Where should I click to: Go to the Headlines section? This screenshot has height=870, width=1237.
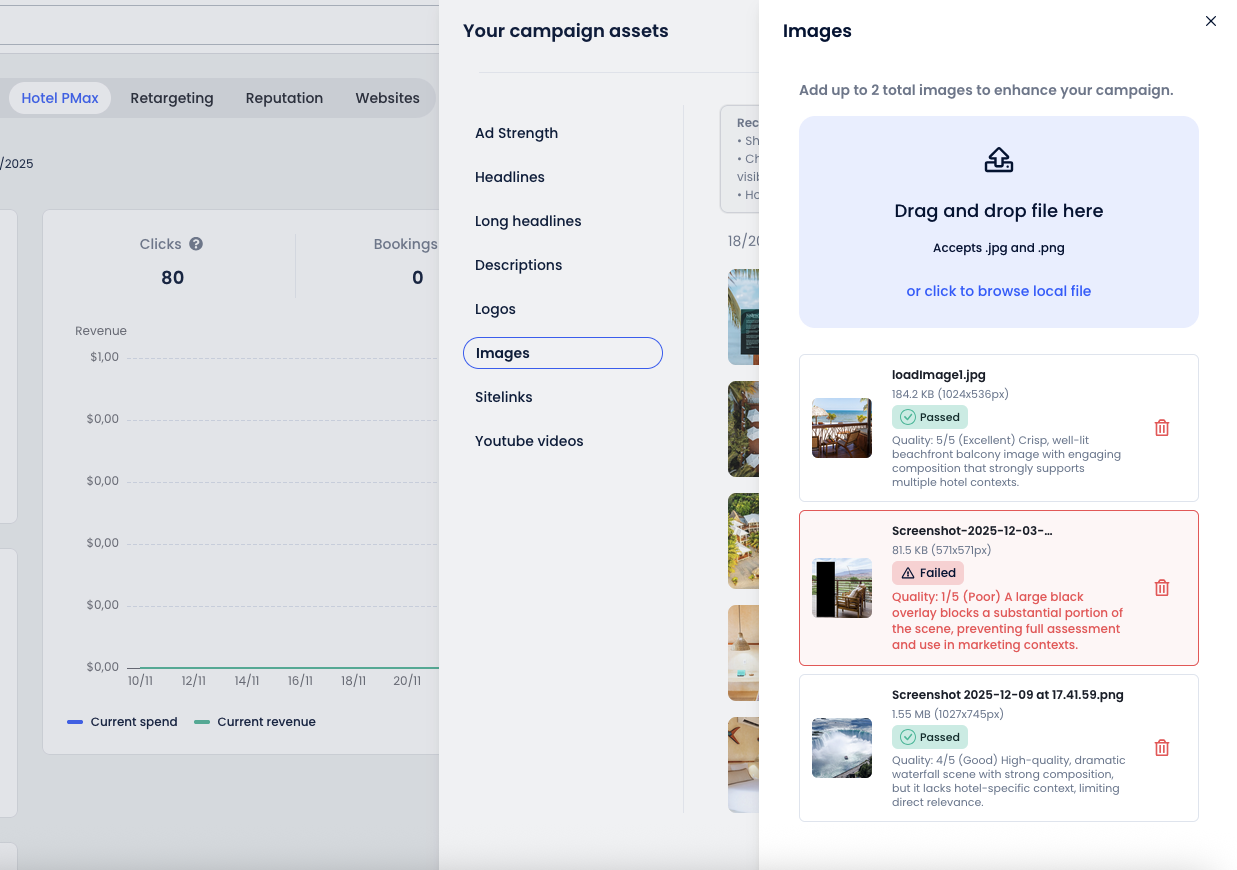pos(510,177)
